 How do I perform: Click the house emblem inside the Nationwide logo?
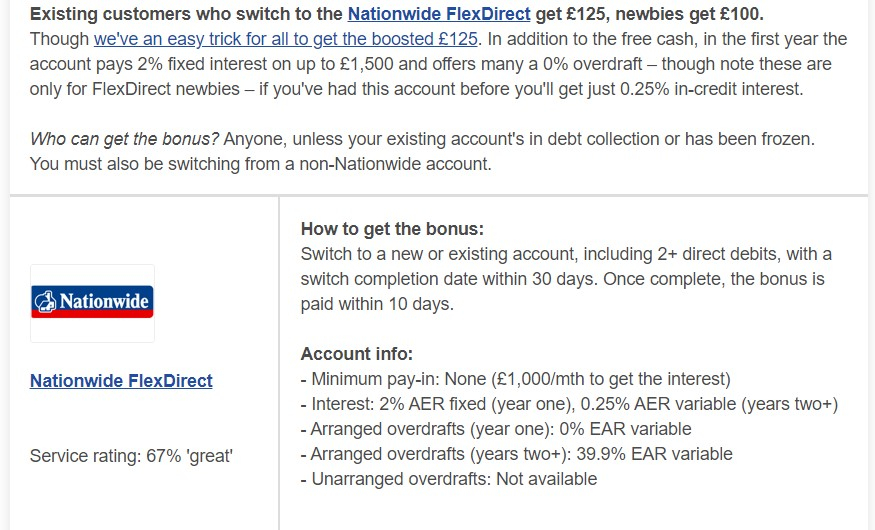(x=45, y=301)
